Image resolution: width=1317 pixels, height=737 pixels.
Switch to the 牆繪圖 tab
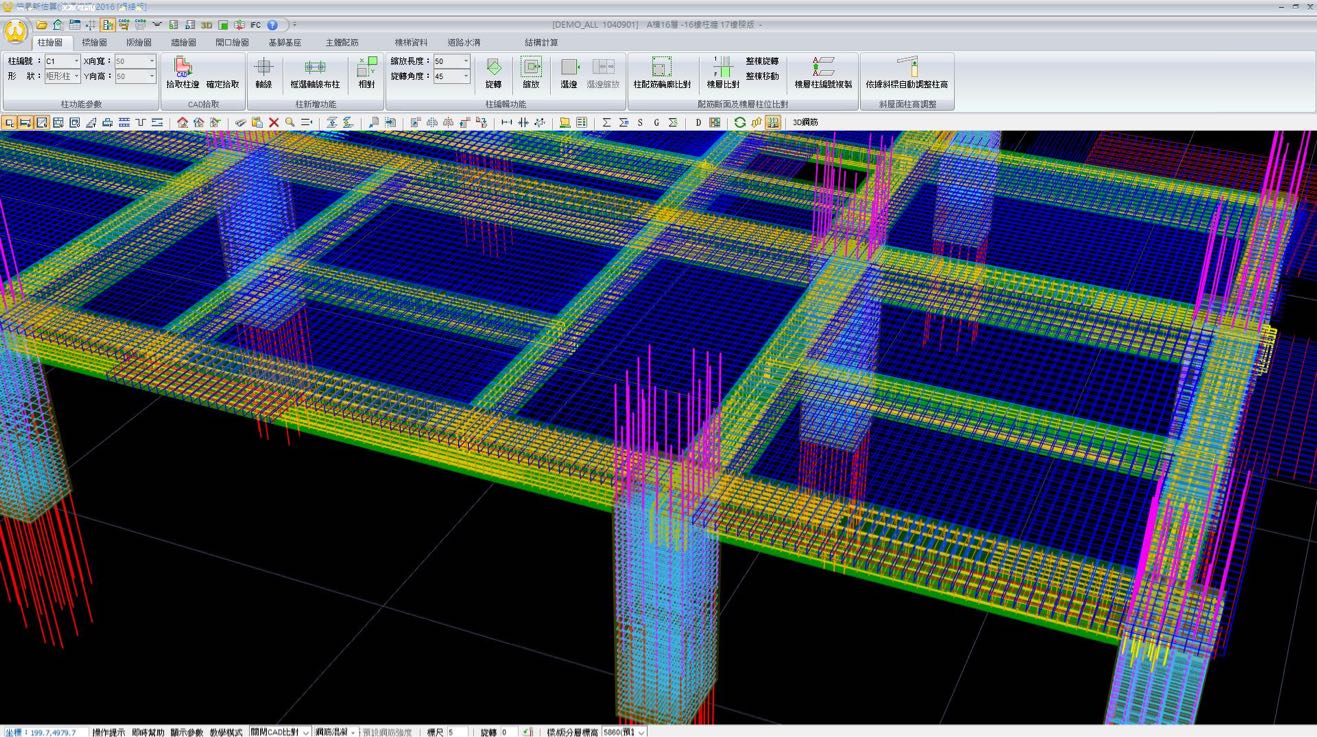point(183,43)
